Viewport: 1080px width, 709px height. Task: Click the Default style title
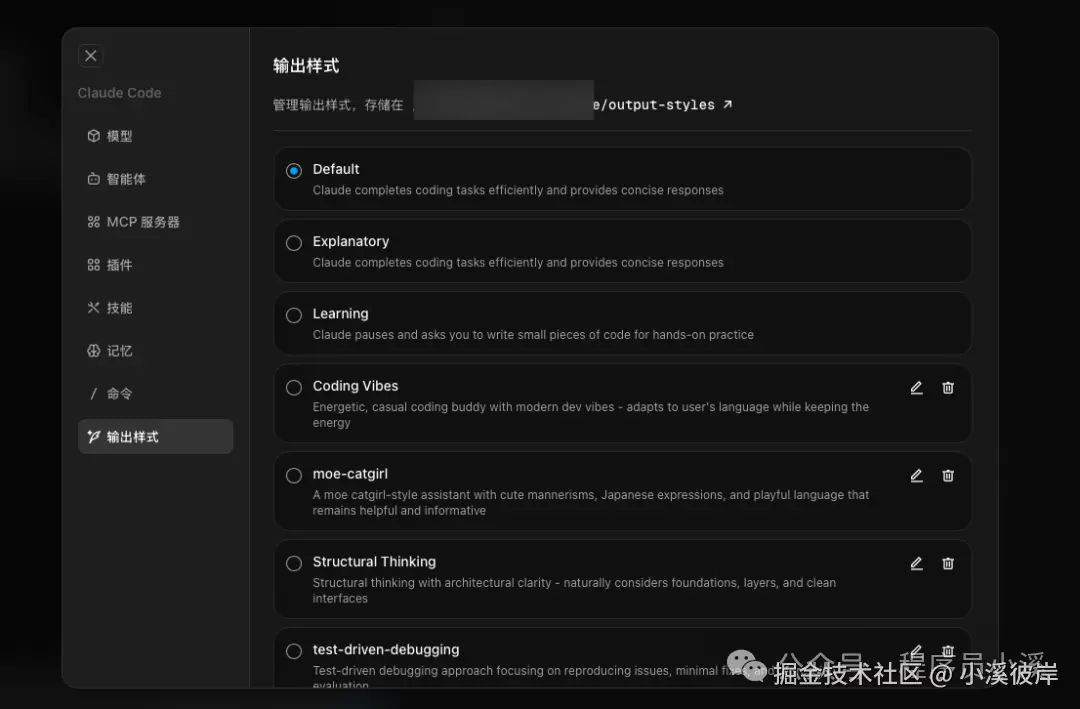336,169
